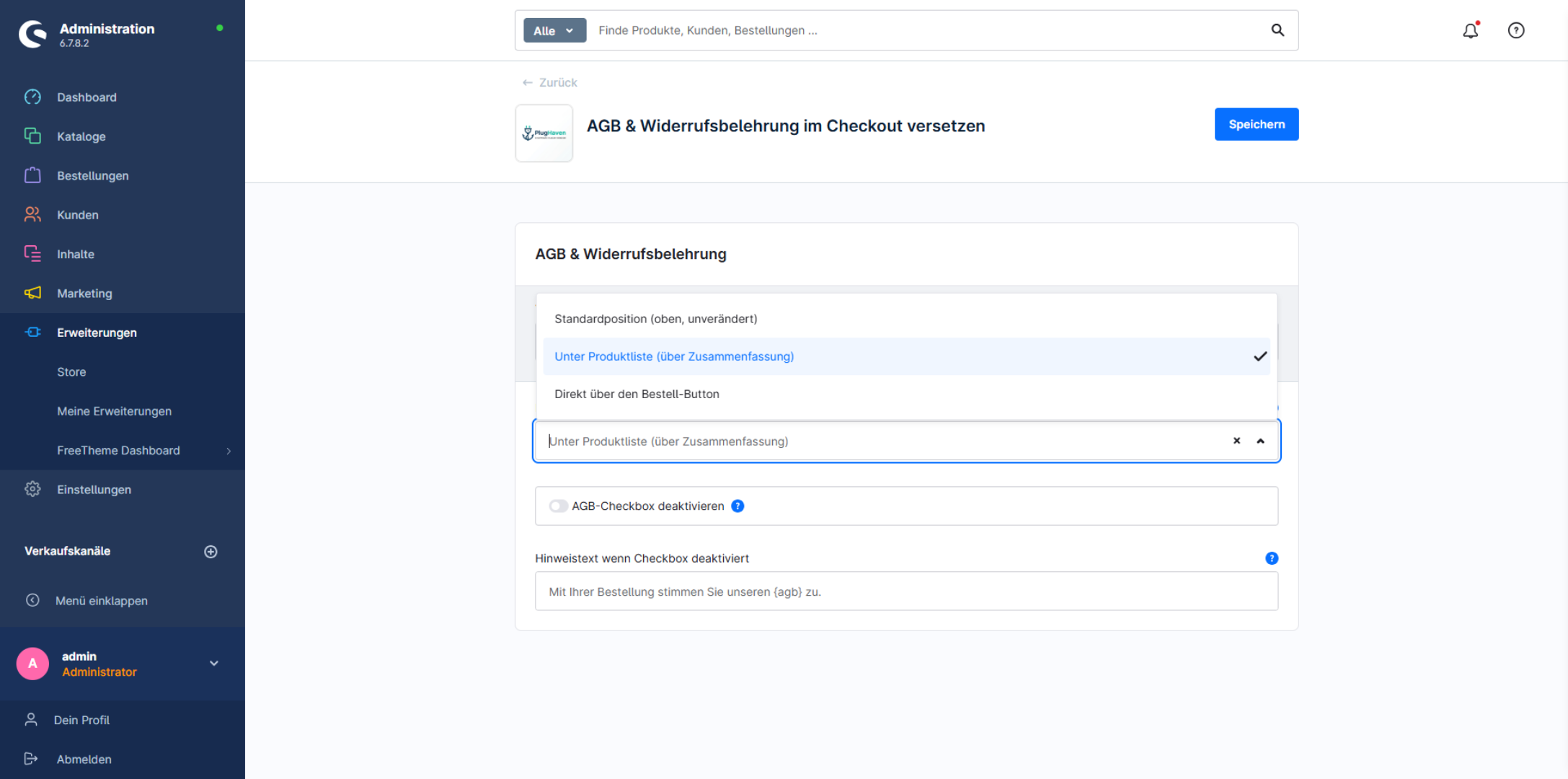Open Store in Erweiterungen submenu
Screen dimensions: 1568x779
point(71,371)
